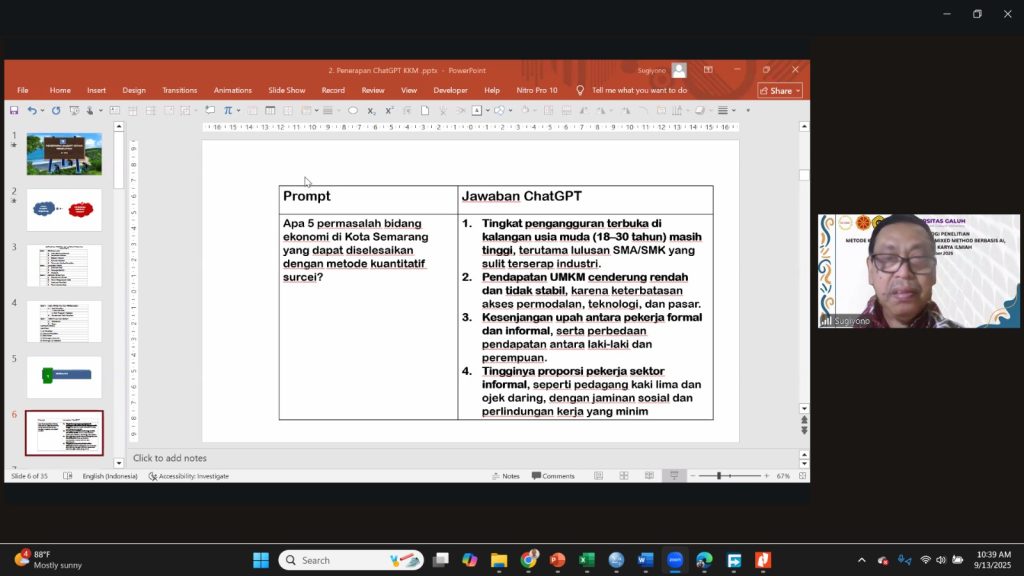This screenshot has height=576, width=1024.
Task: Open Slide Sorter view from status bar
Action: [x=623, y=476]
